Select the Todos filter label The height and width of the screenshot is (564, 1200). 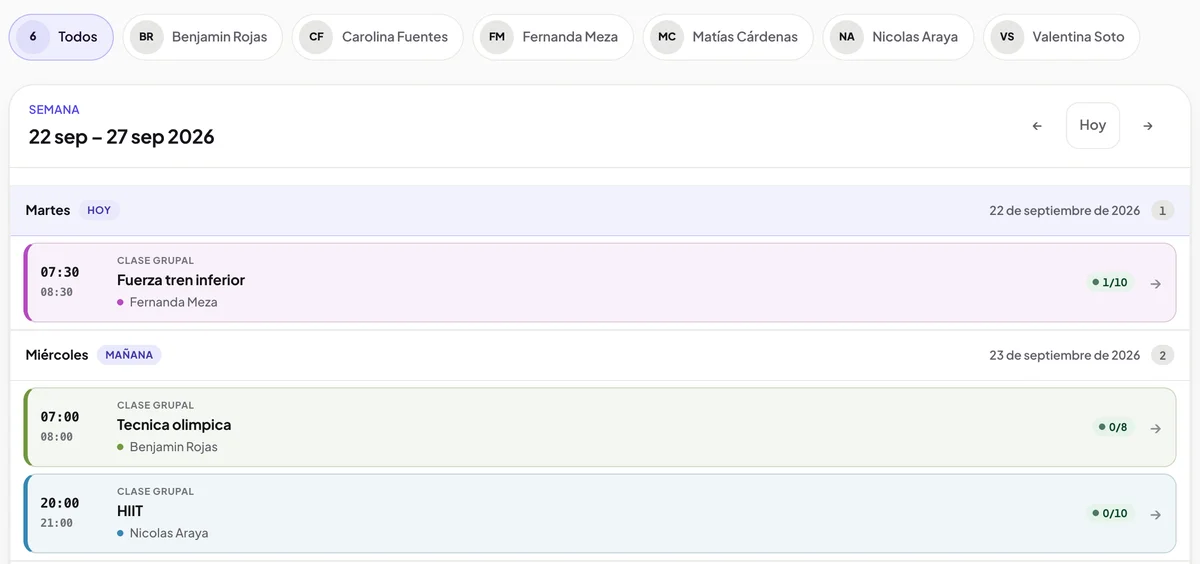tap(78, 37)
